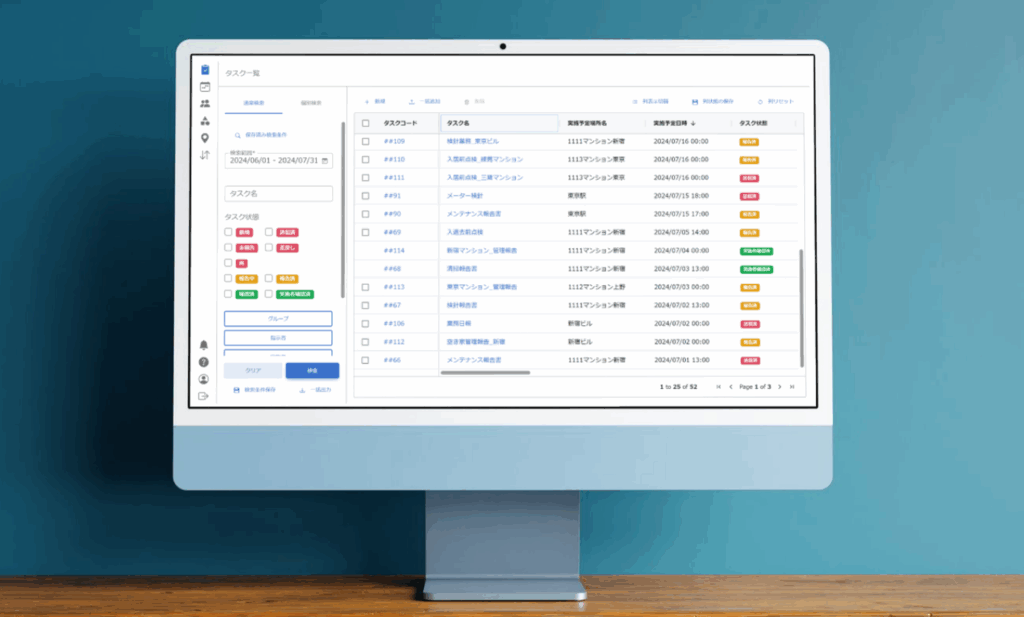Click the タスク名 search input field
Image resolution: width=1024 pixels, height=617 pixels.
coord(278,193)
